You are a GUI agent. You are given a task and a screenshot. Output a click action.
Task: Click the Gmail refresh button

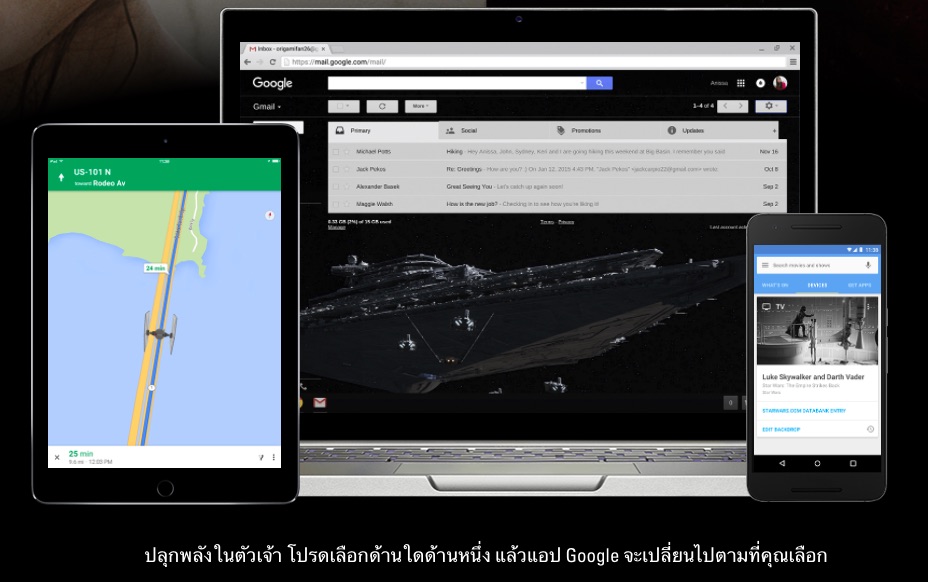click(382, 106)
